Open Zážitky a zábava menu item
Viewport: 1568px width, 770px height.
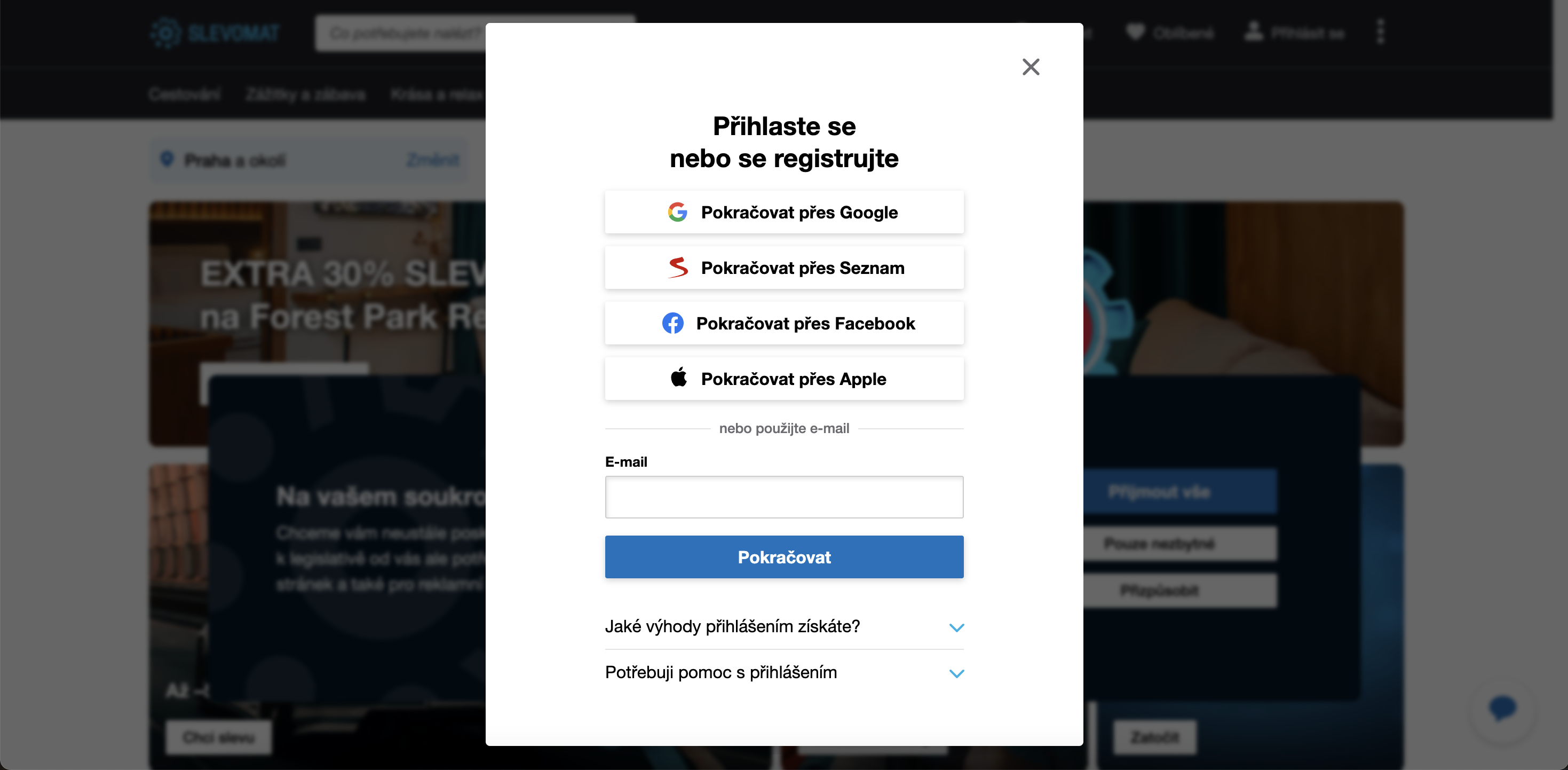point(306,95)
